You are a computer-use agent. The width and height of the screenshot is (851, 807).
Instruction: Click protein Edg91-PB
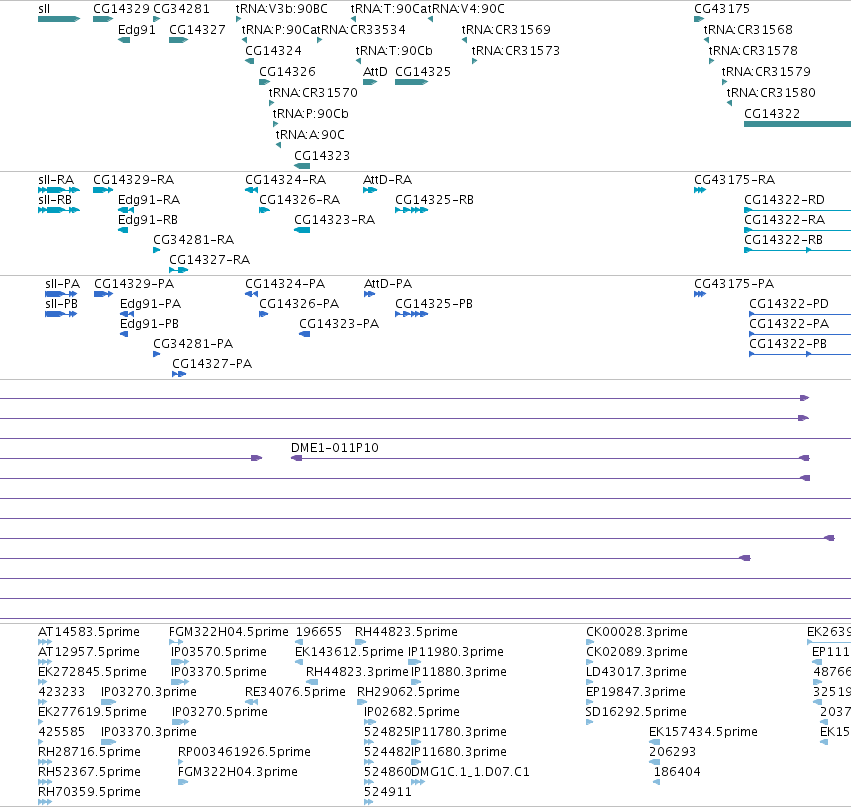click(x=124, y=334)
